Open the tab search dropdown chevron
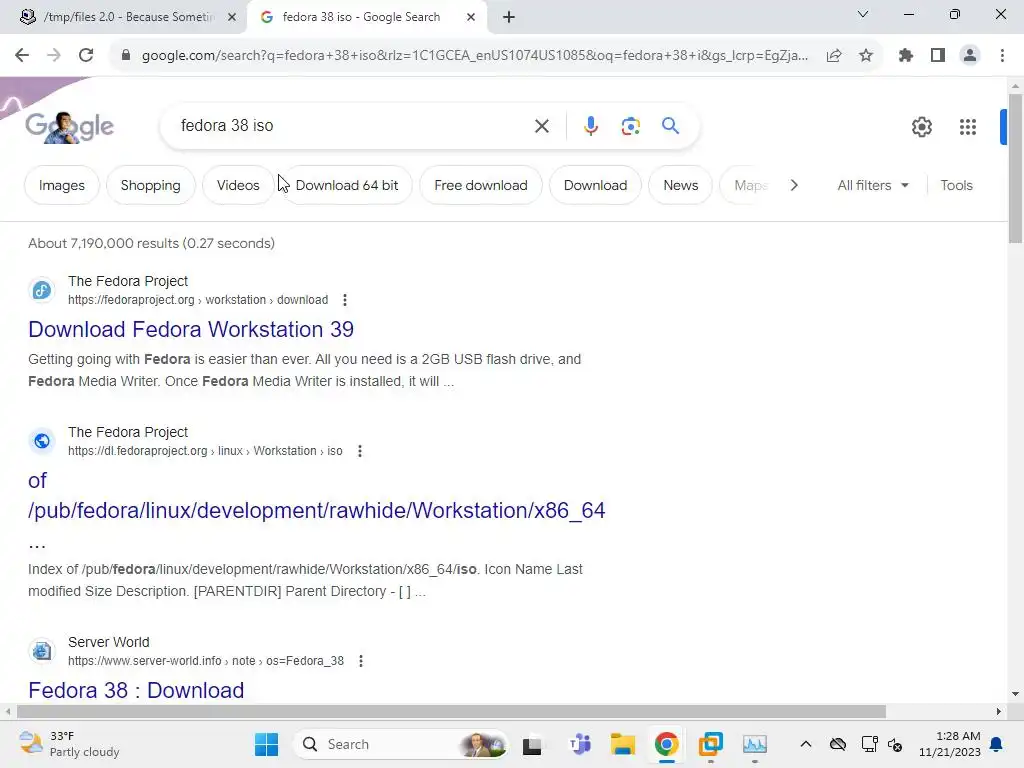The height and width of the screenshot is (768, 1024). (x=863, y=14)
